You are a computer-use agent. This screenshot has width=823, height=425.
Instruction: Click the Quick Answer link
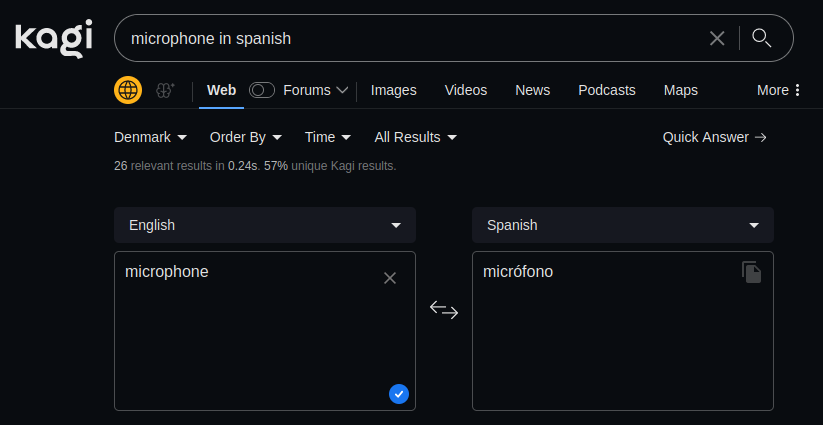(714, 137)
